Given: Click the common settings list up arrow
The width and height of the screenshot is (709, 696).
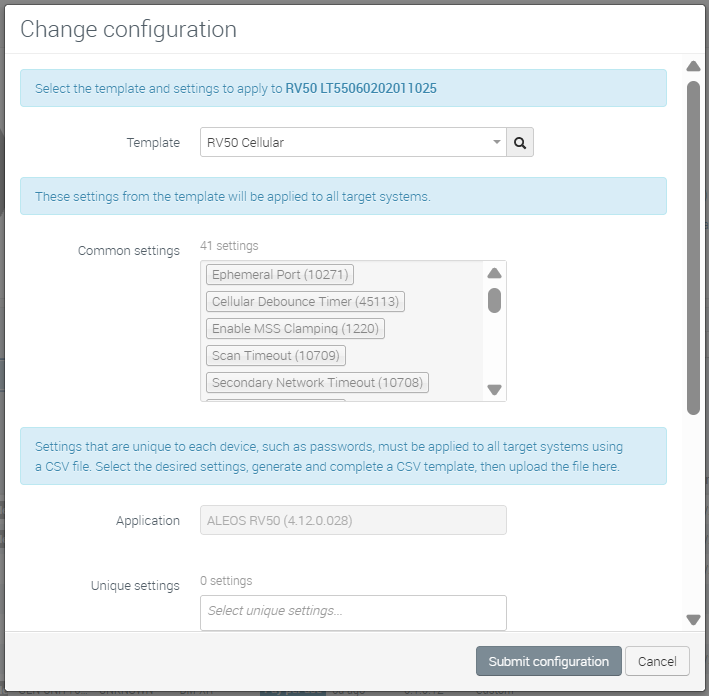Looking at the screenshot, I should 494,273.
